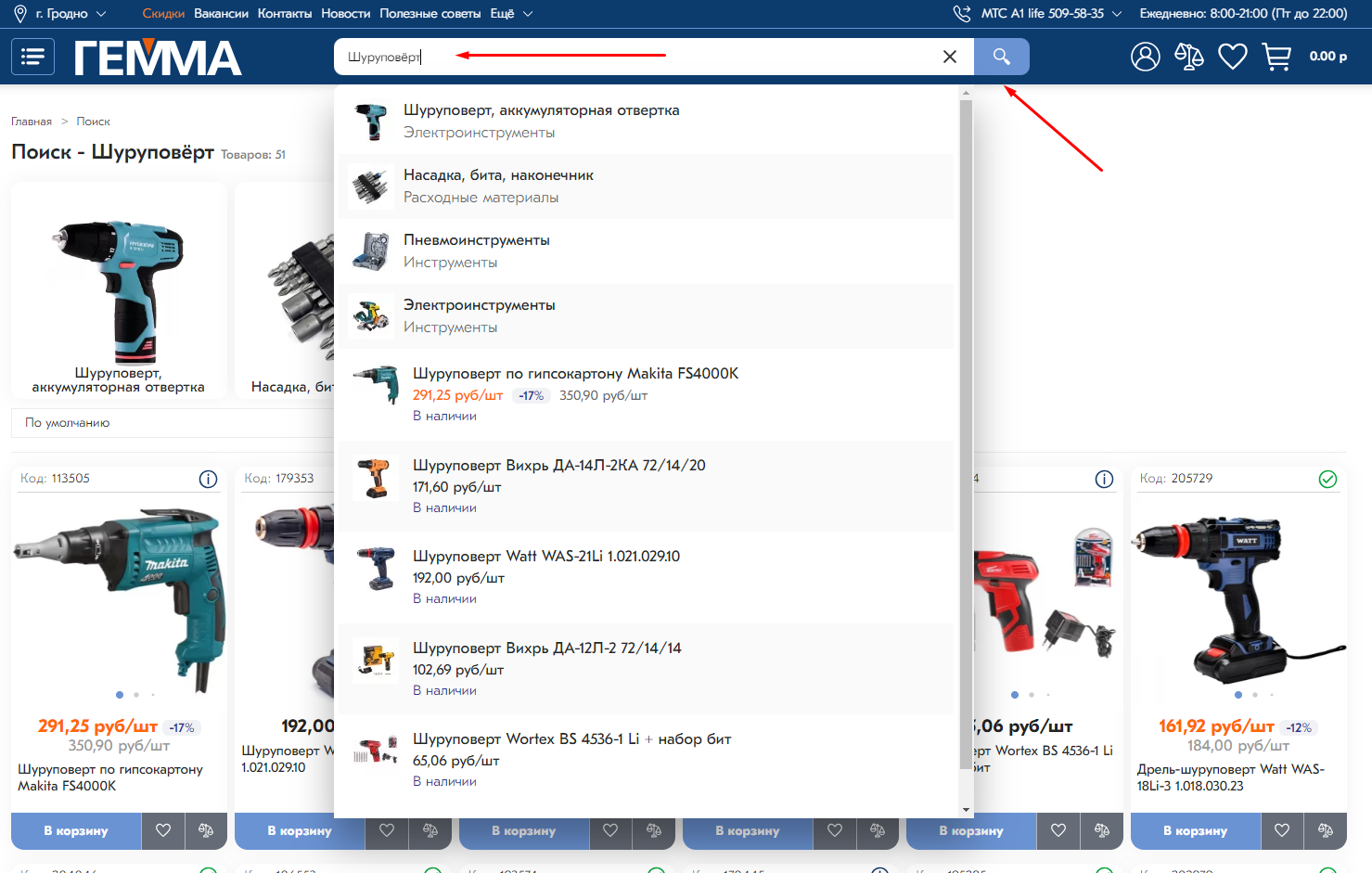Expand the Ещё menu in top bar
Viewport: 1372px width, 873px height.
click(x=511, y=14)
